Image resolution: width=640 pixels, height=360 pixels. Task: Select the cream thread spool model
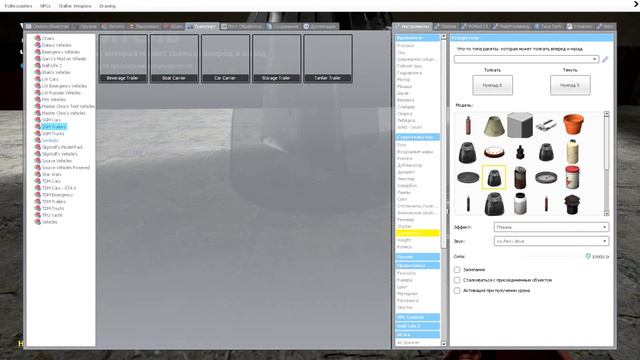point(572,151)
